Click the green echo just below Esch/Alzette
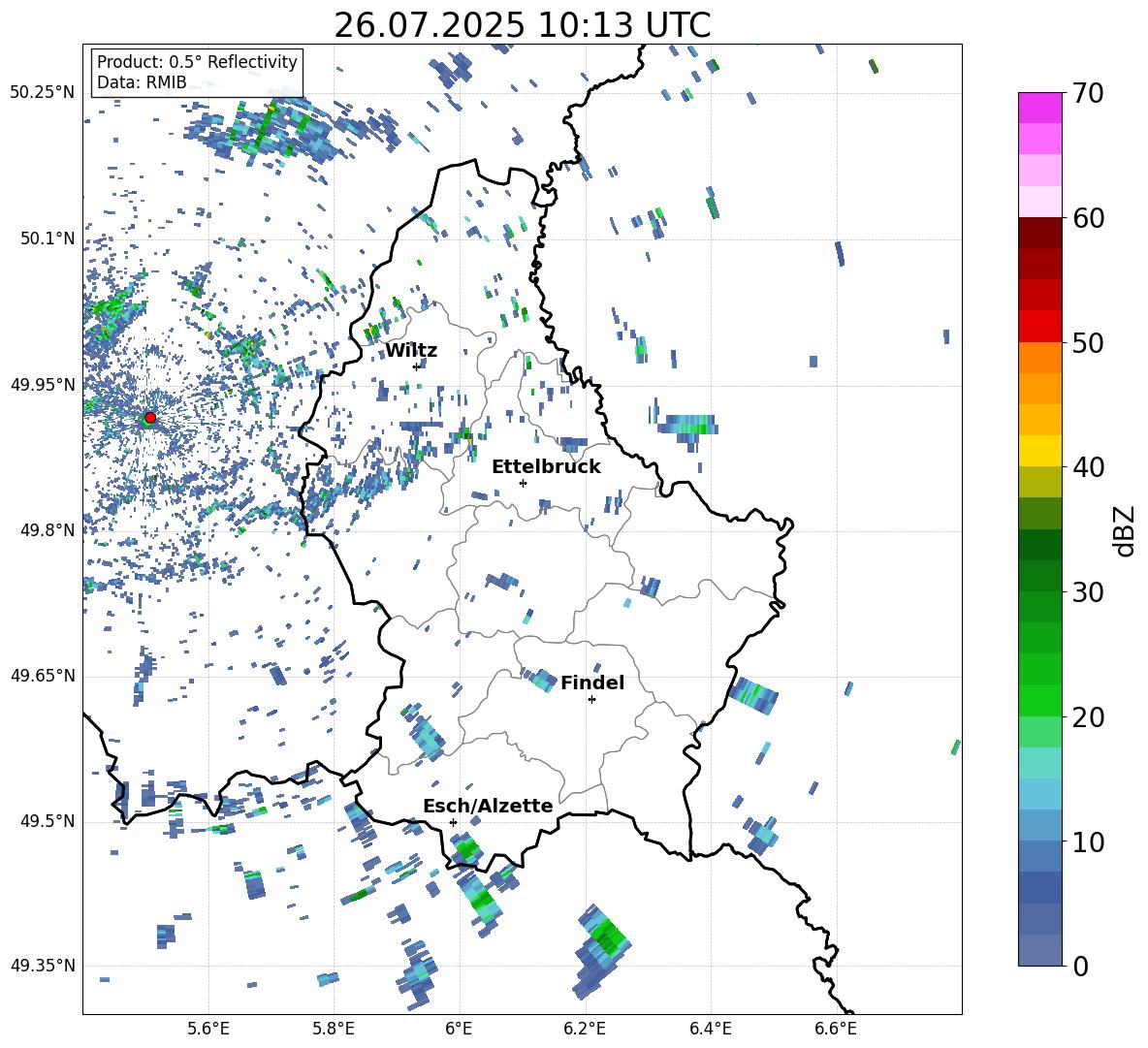1148x1048 pixels. pyautogui.click(x=466, y=850)
